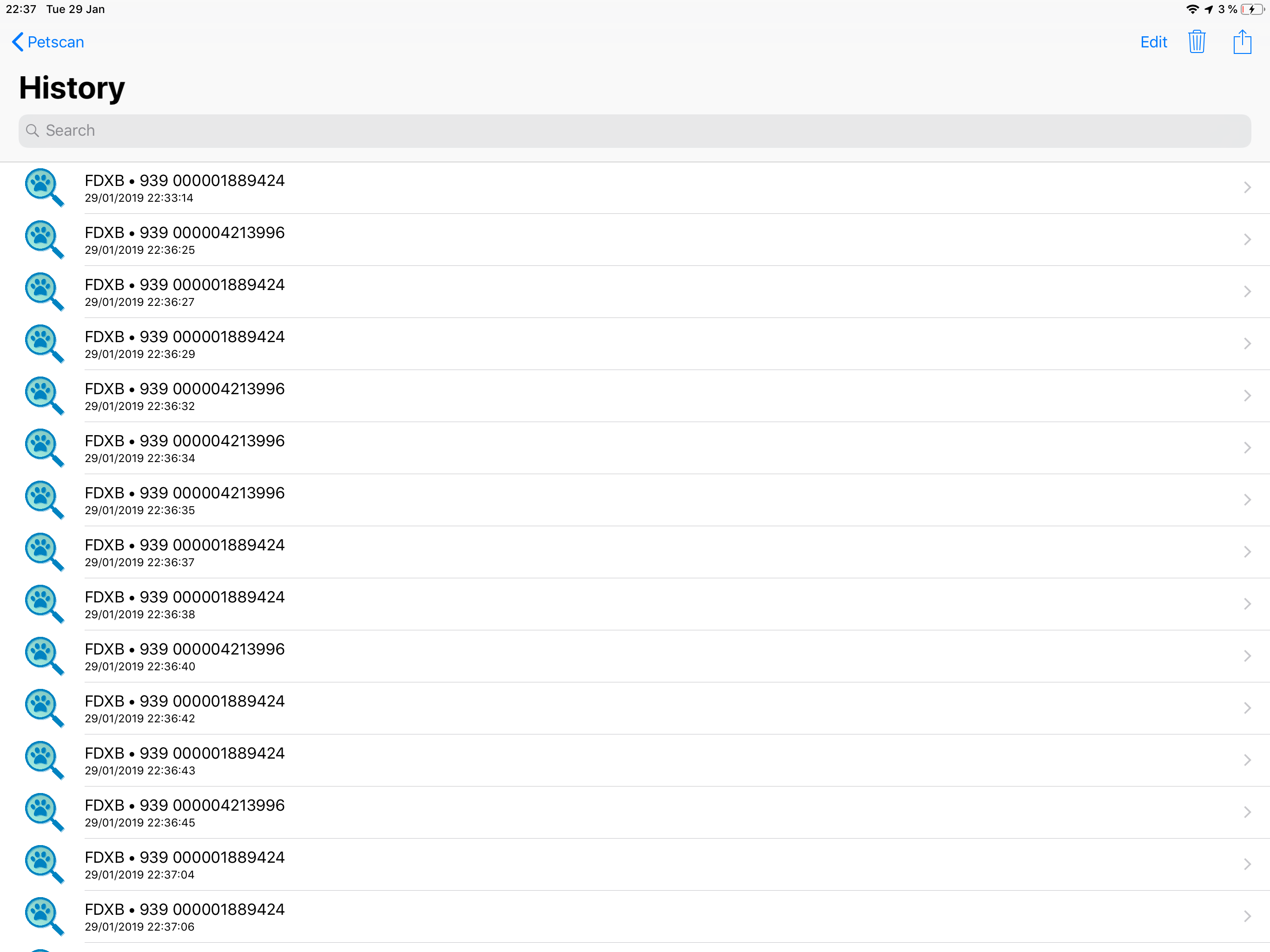This screenshot has height=952, width=1270.
Task: Select FDXB 939 000001889424 scanned 22:37:04
Action: pos(635,864)
